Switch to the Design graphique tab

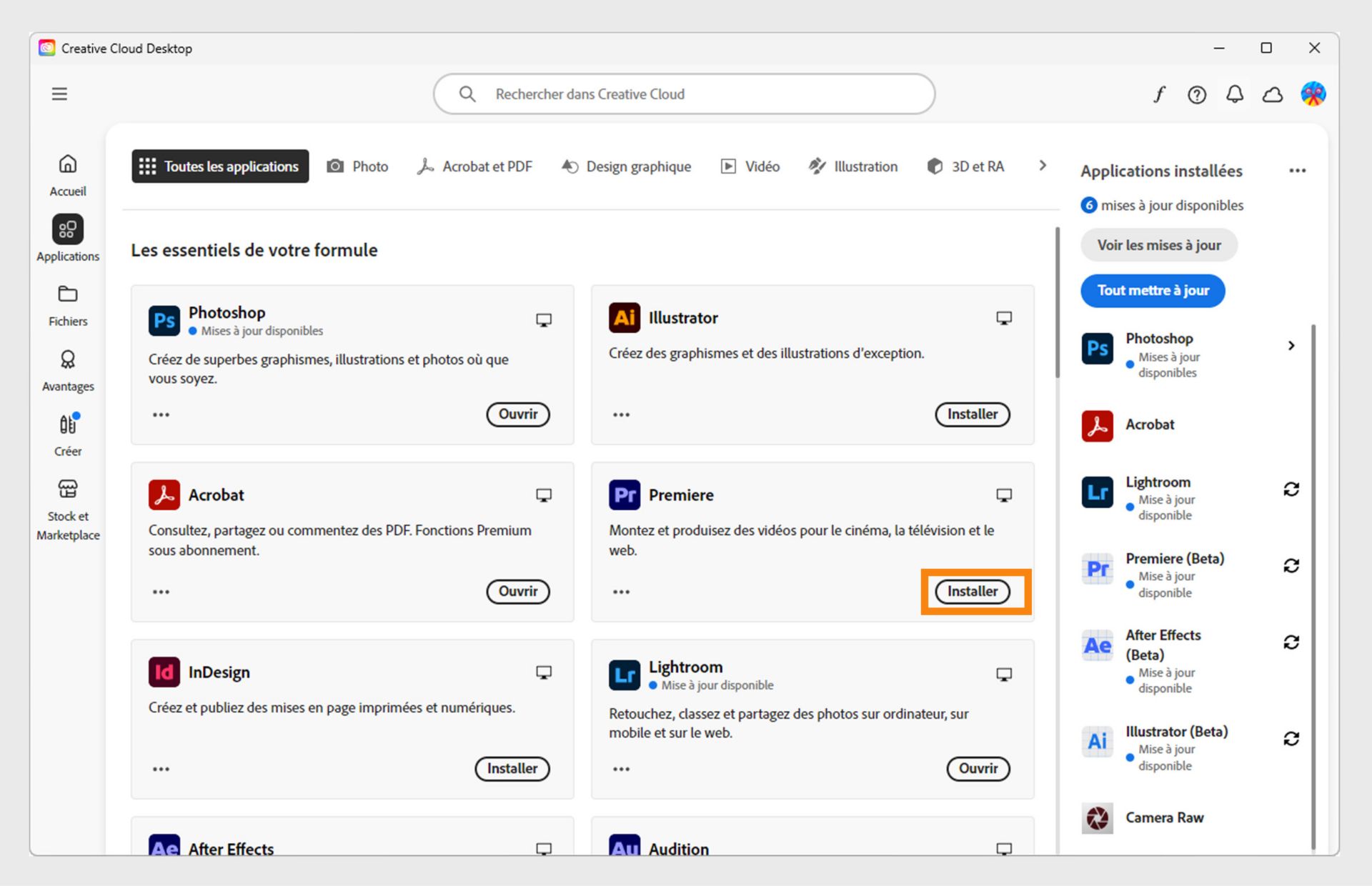click(x=626, y=166)
